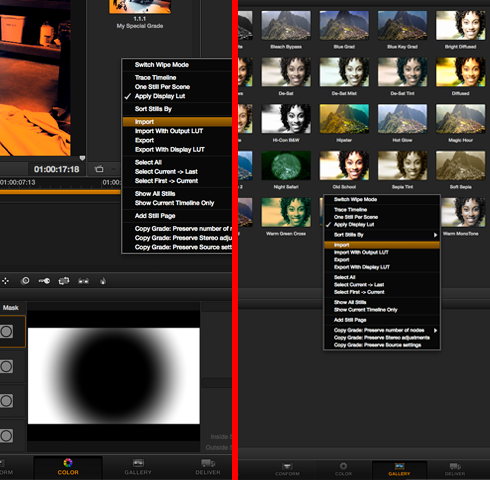Image resolution: width=490 pixels, height=480 pixels.
Task: Click the Mask column header
Action: pos(11,307)
